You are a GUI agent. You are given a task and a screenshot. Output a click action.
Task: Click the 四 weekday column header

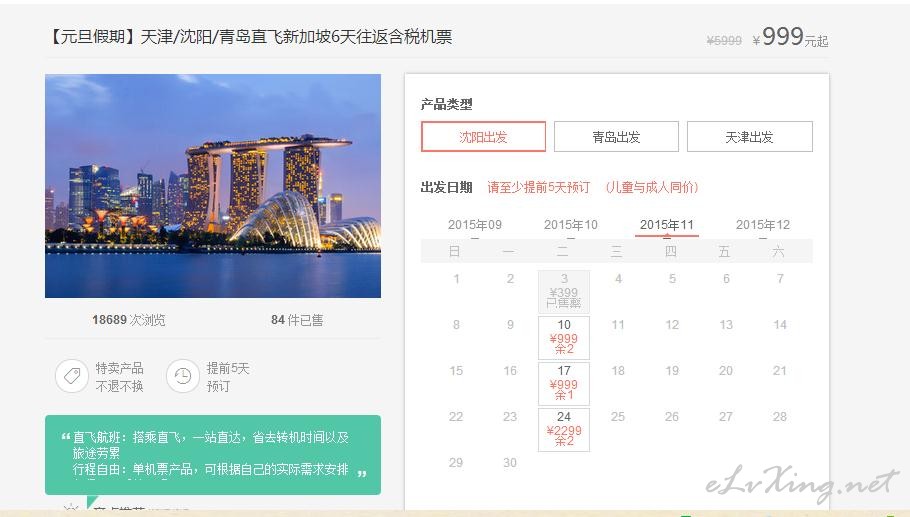click(x=671, y=251)
